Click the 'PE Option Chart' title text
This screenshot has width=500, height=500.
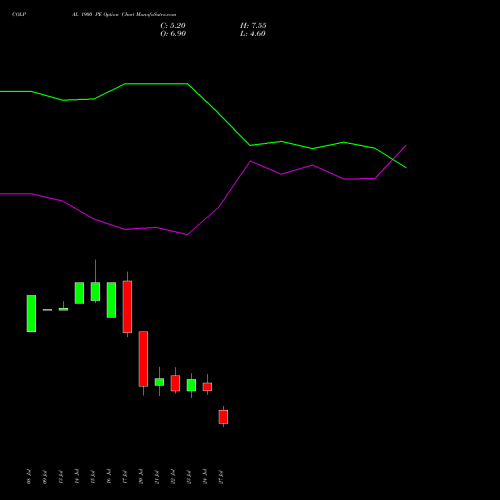tap(115, 14)
